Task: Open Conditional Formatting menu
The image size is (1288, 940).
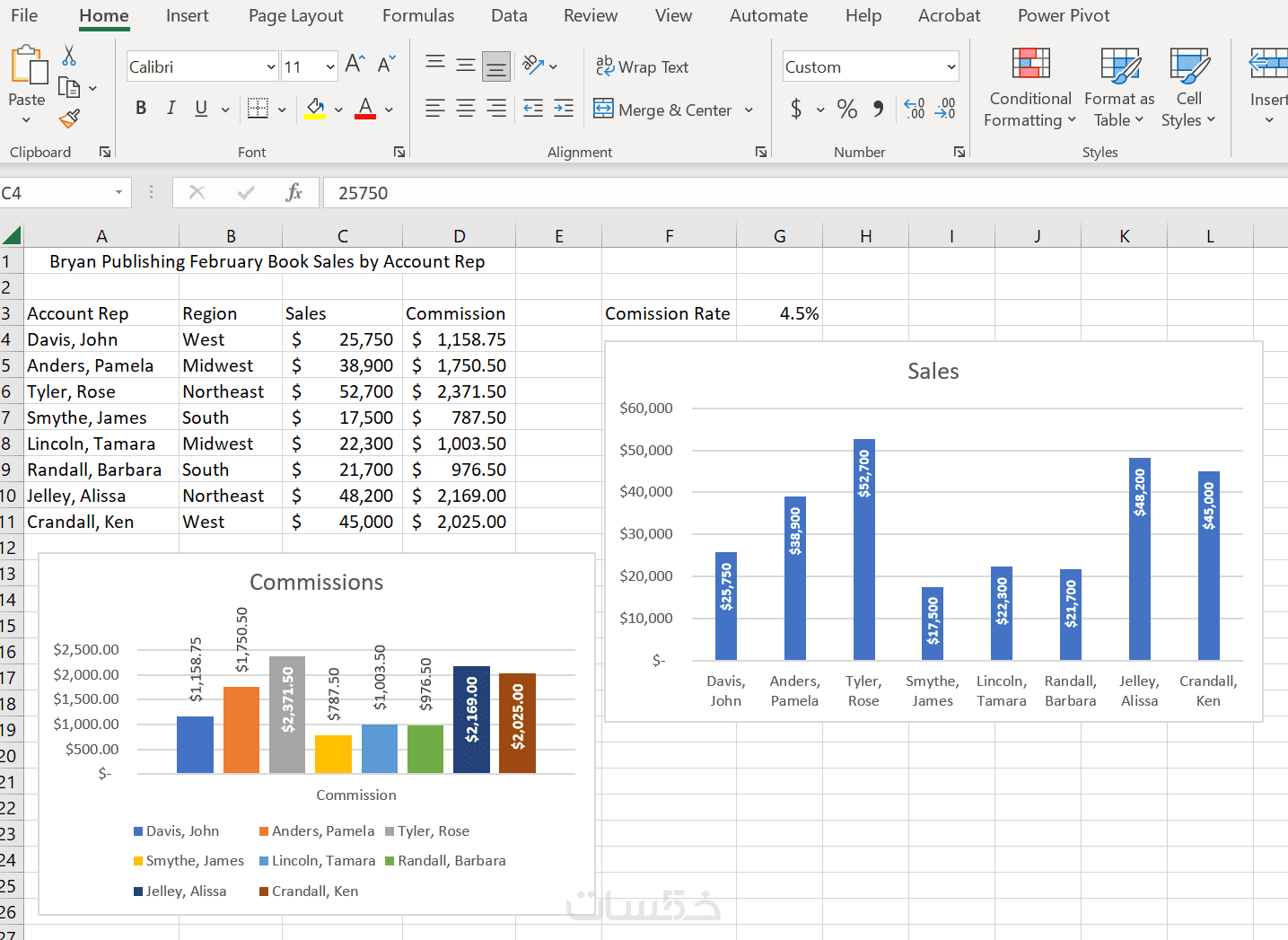Action: (x=1030, y=88)
